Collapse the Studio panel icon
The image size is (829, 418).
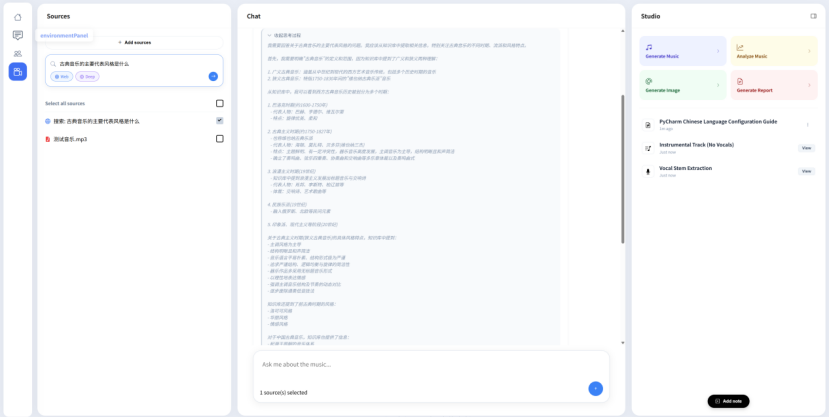tap(813, 16)
